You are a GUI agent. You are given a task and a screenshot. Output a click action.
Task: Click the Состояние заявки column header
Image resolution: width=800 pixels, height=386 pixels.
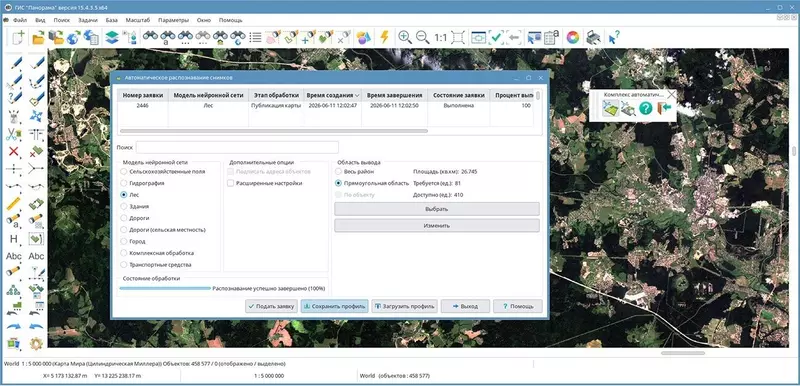coord(459,95)
